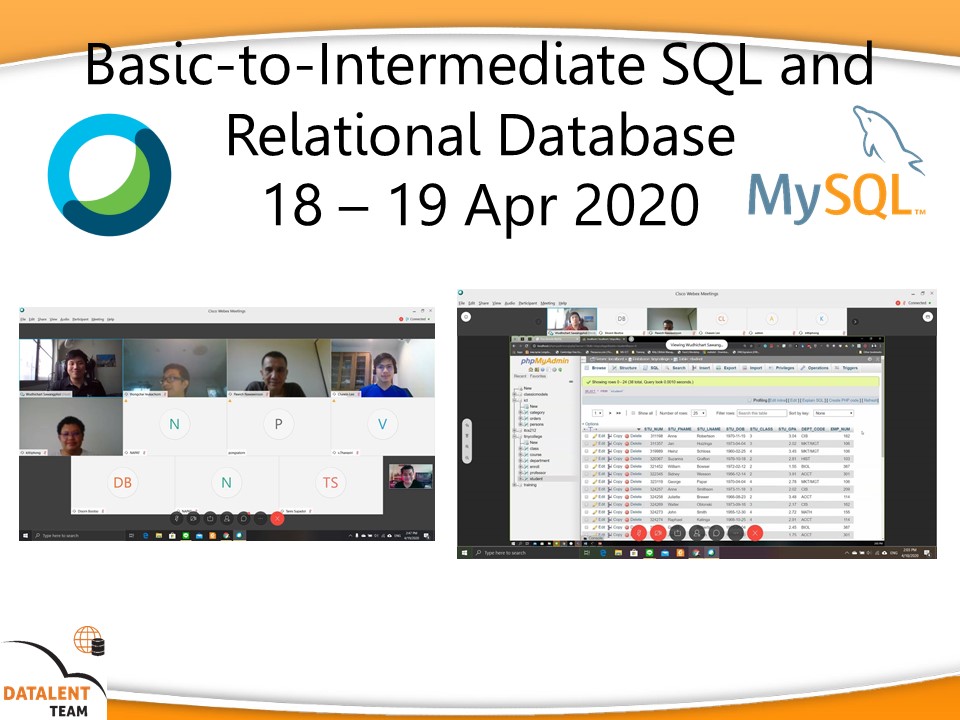The width and height of the screenshot is (960, 720).
Task: Switch to the Structure tab in phpMyAdmin
Action: tap(627, 368)
